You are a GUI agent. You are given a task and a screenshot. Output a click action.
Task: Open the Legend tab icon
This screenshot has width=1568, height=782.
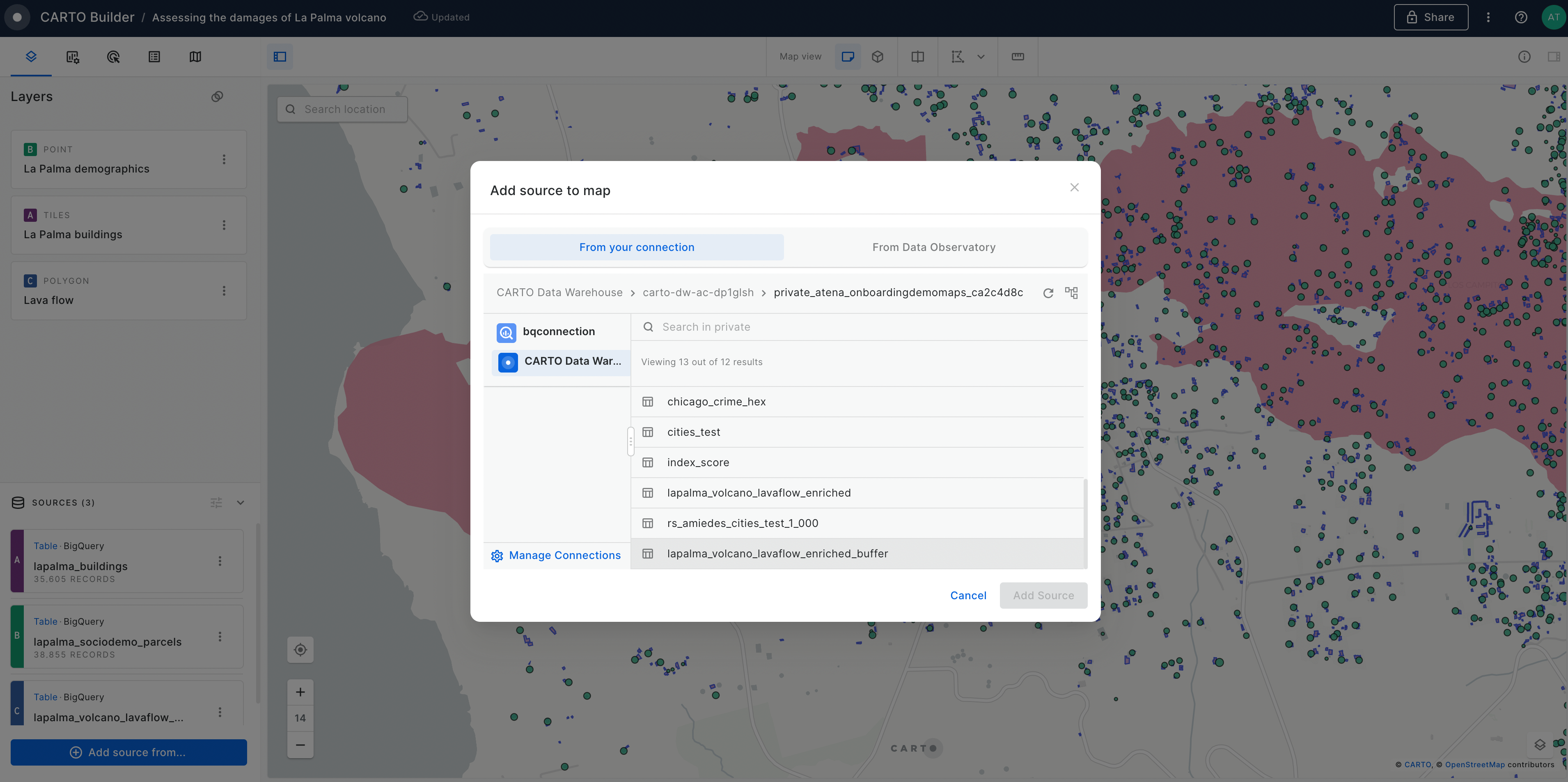(154, 57)
